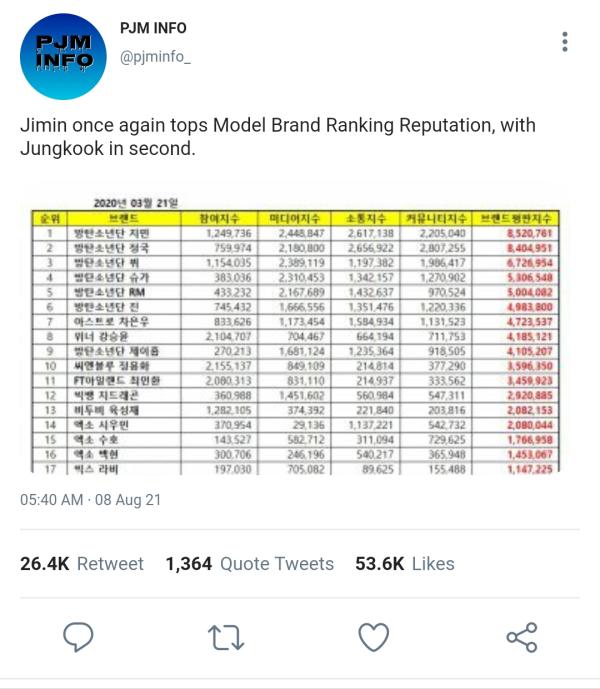
Task: Click the tweet text about Jimin's ranking
Action: coord(278,137)
